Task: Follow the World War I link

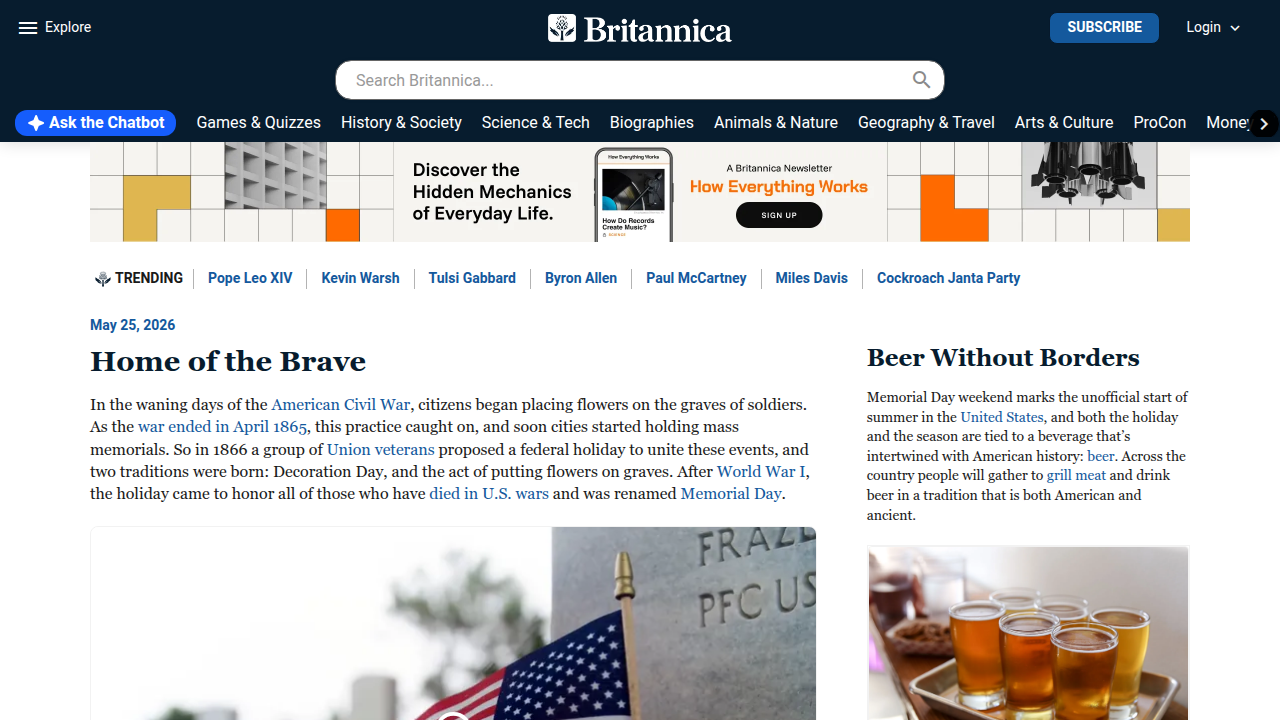Action: coord(761,471)
